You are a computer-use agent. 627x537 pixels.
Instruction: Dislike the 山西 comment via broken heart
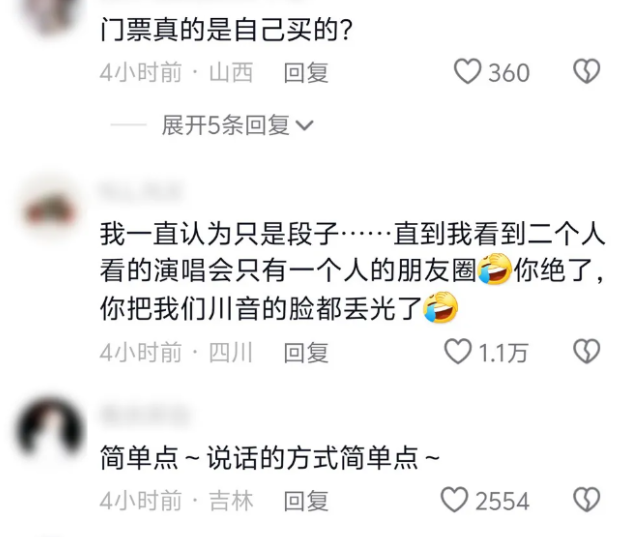tap(587, 72)
